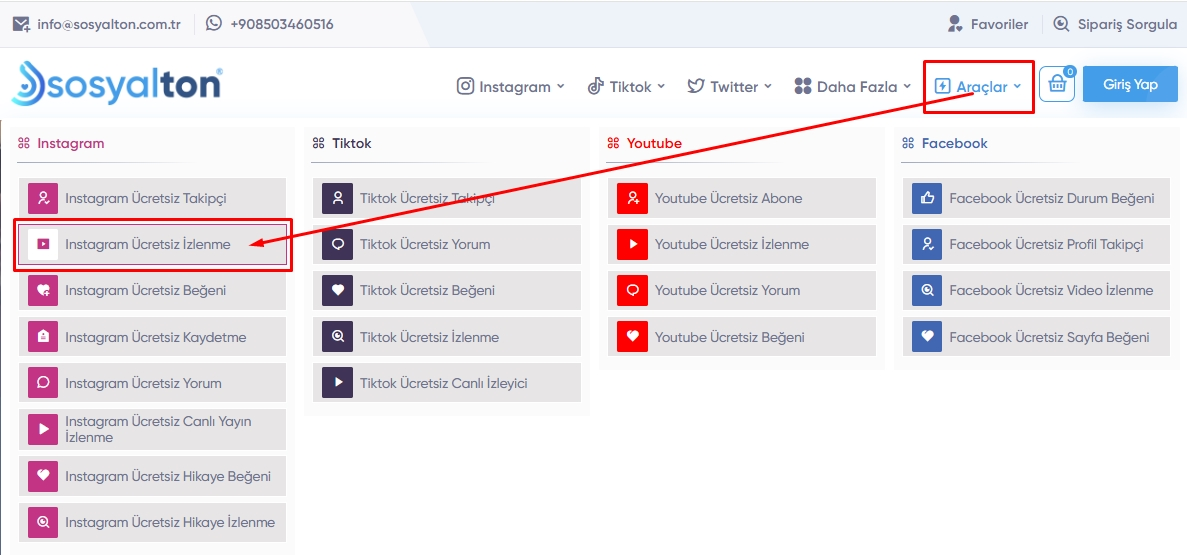The height and width of the screenshot is (555, 1187).
Task: Click the Tiktok Ücretsiz Beğeni heart icon
Action: 338,291
